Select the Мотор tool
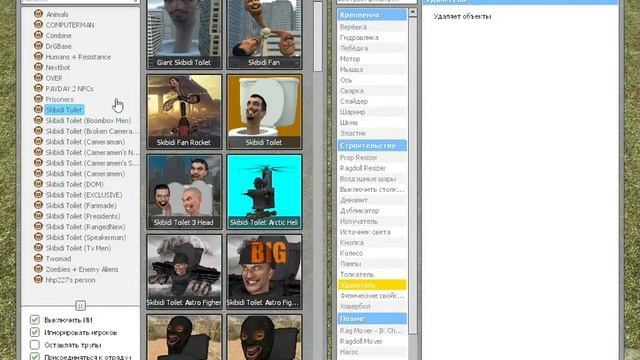Screen dimensions: 640x360 point(372,59)
